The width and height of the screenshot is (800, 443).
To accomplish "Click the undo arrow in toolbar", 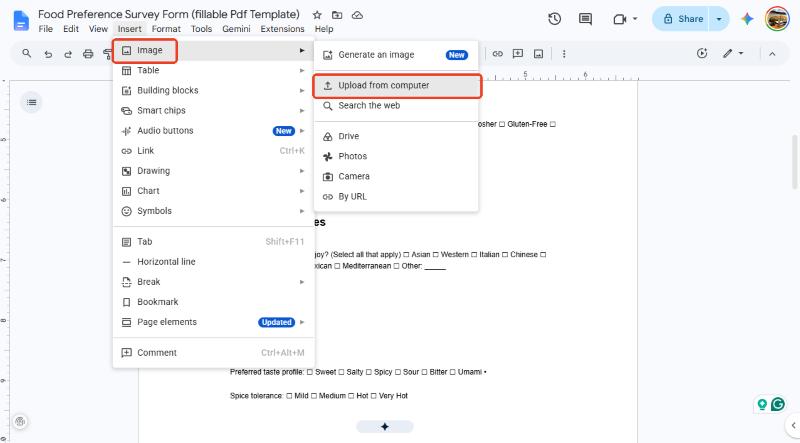I will coord(48,54).
